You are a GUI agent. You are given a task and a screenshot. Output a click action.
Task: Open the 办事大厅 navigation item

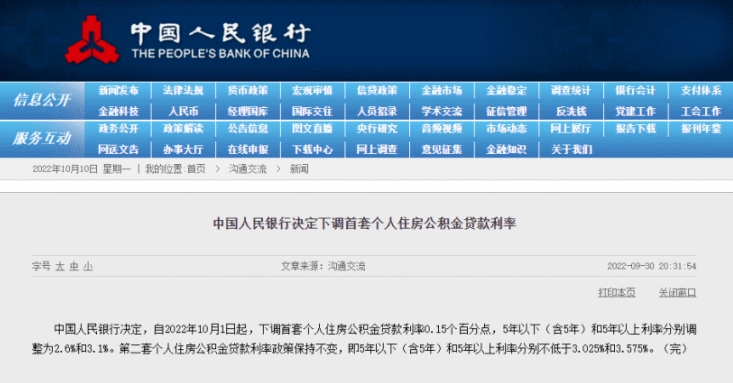[x=183, y=150]
